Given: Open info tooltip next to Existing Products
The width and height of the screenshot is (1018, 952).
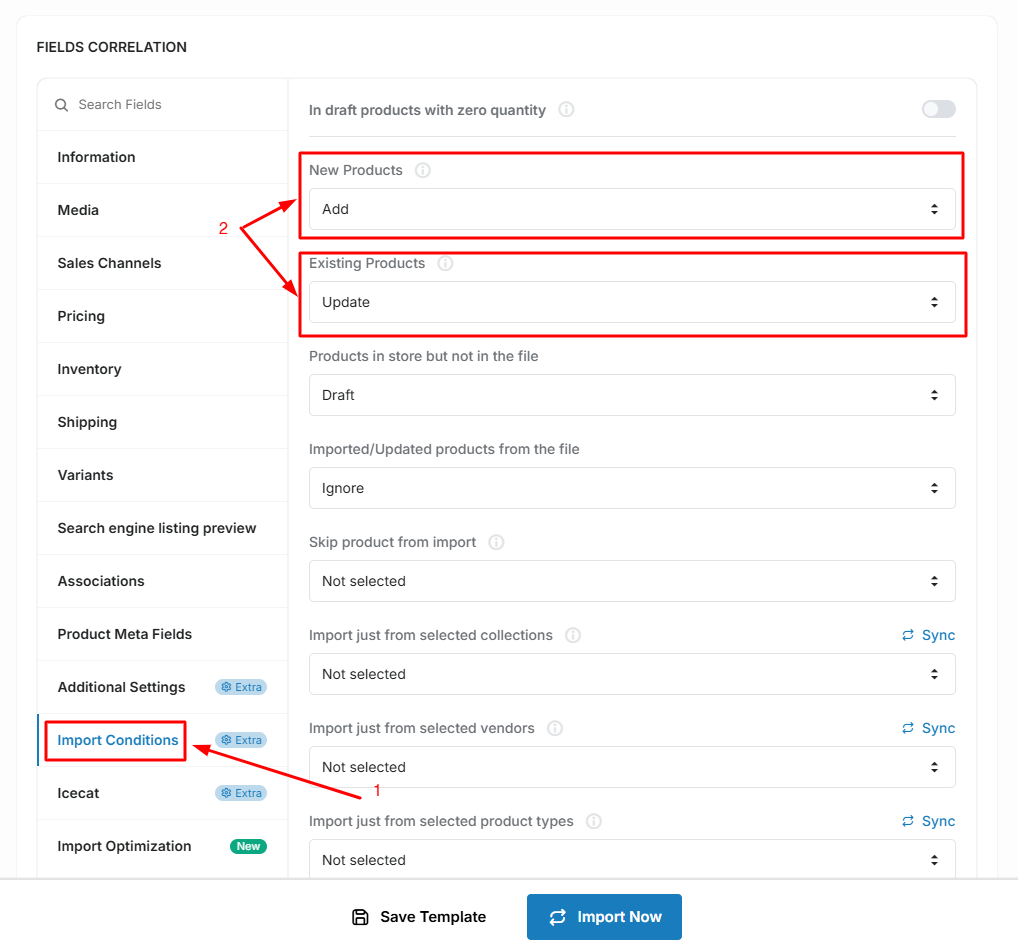Looking at the screenshot, I should pyautogui.click(x=445, y=263).
